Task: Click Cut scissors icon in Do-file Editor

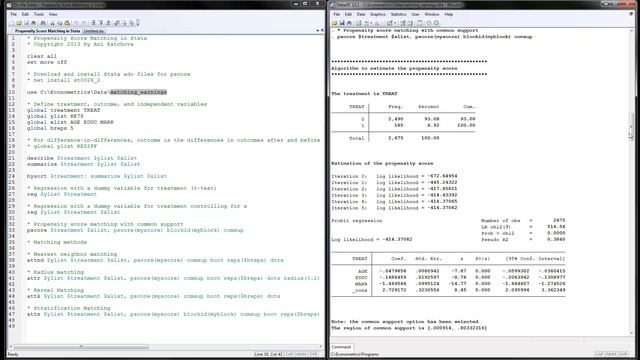Action: click(52, 23)
